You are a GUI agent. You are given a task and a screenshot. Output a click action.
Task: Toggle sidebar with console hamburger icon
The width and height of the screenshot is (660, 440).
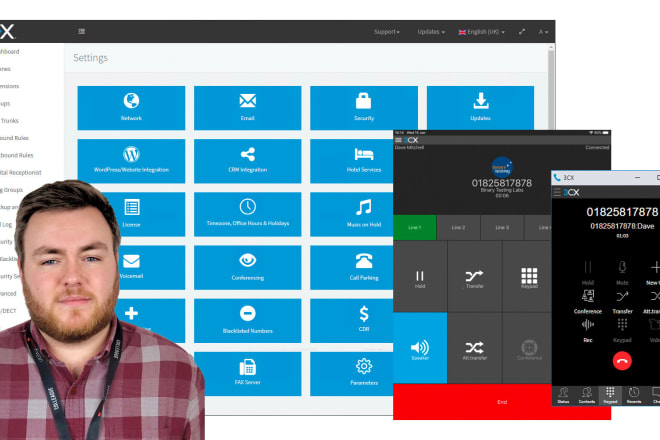pyautogui.click(x=82, y=31)
